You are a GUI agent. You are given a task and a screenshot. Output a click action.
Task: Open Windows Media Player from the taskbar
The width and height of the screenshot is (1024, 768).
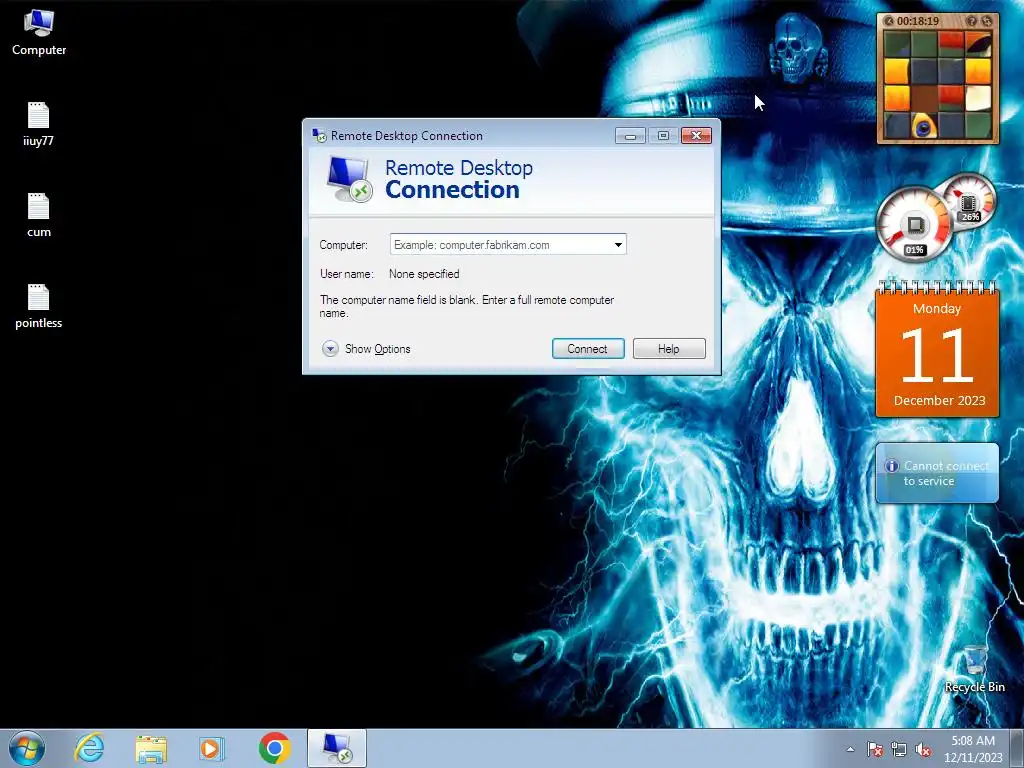coord(212,748)
